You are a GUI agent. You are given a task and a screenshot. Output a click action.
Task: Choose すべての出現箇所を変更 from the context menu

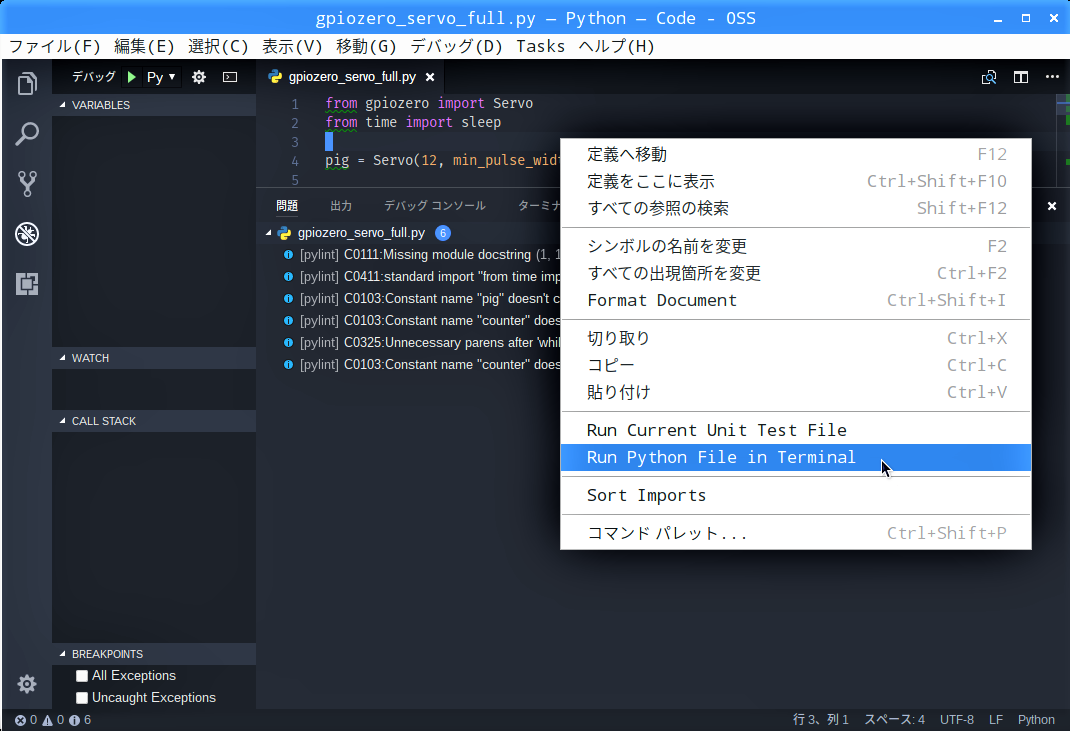pos(796,274)
